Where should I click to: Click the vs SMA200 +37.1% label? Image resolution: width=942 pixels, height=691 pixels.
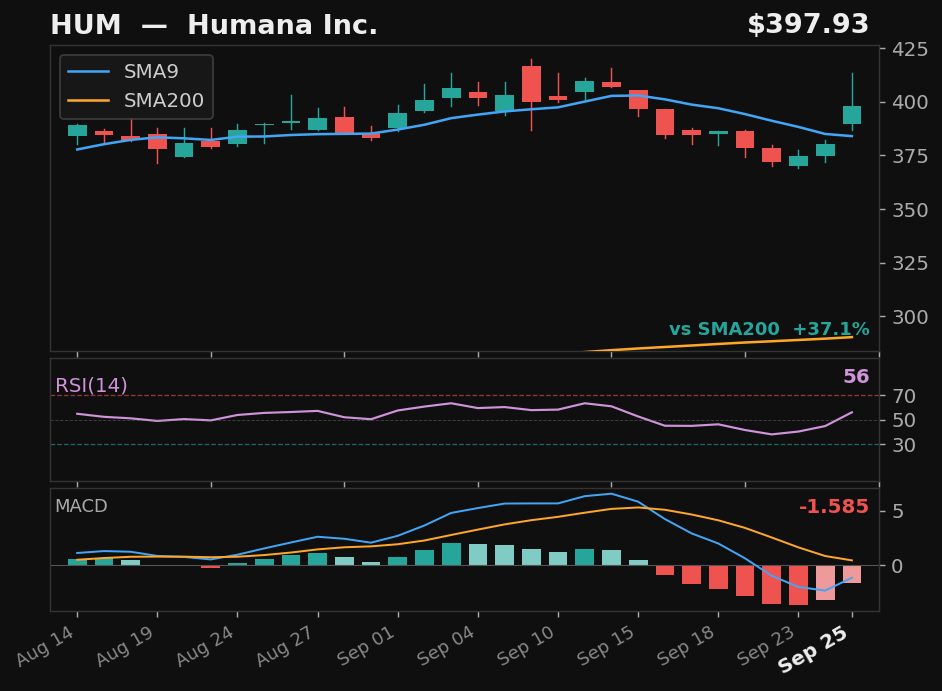coord(769,329)
